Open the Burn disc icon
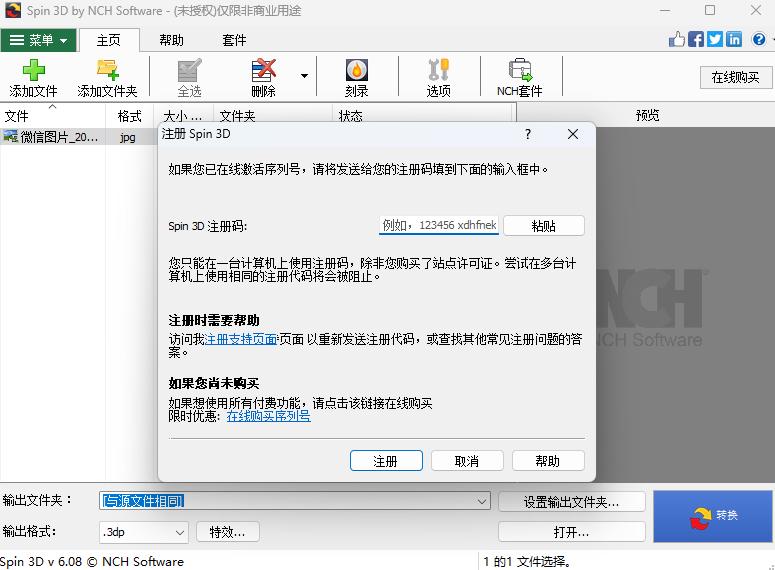This screenshot has width=775, height=570. [x=356, y=70]
